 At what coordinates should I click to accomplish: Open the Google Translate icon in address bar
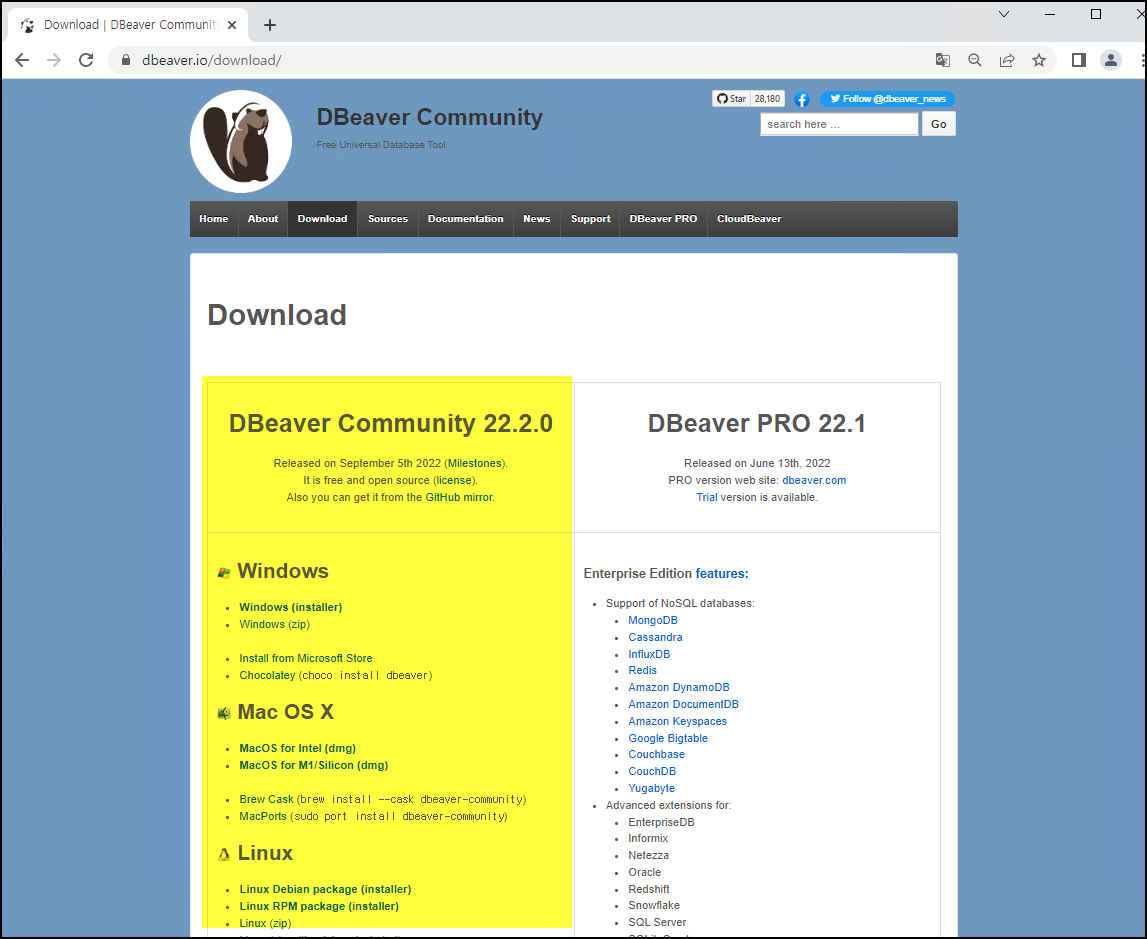click(943, 60)
